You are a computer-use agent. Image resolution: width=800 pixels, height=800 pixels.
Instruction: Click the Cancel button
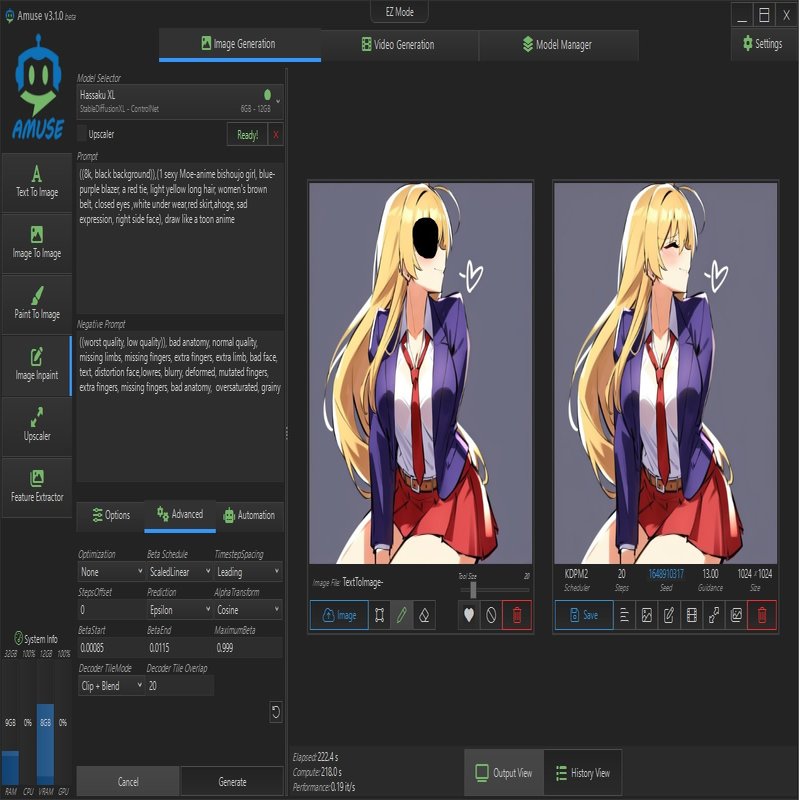[128, 782]
